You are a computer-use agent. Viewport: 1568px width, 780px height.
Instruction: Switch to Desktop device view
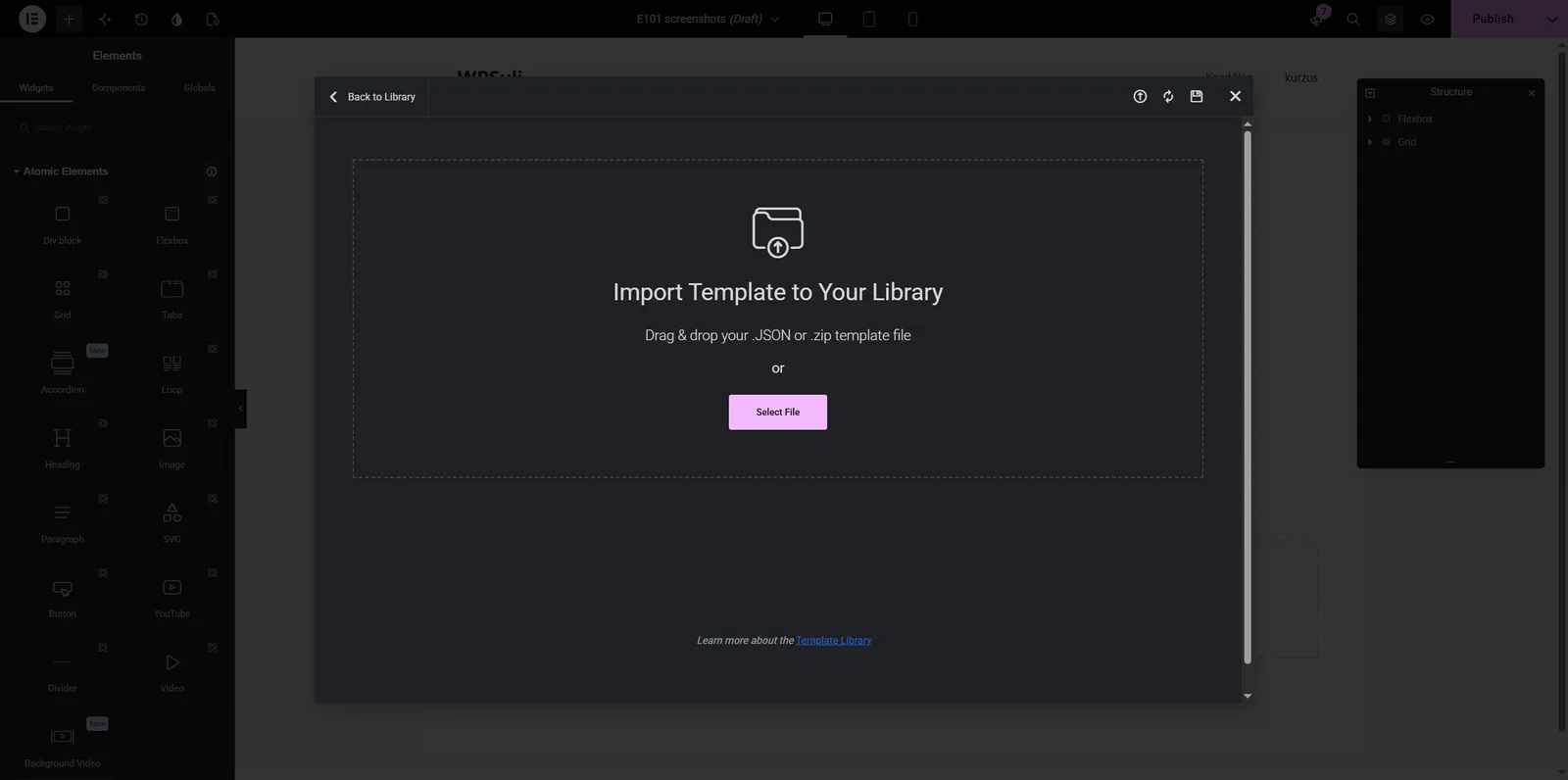click(825, 19)
